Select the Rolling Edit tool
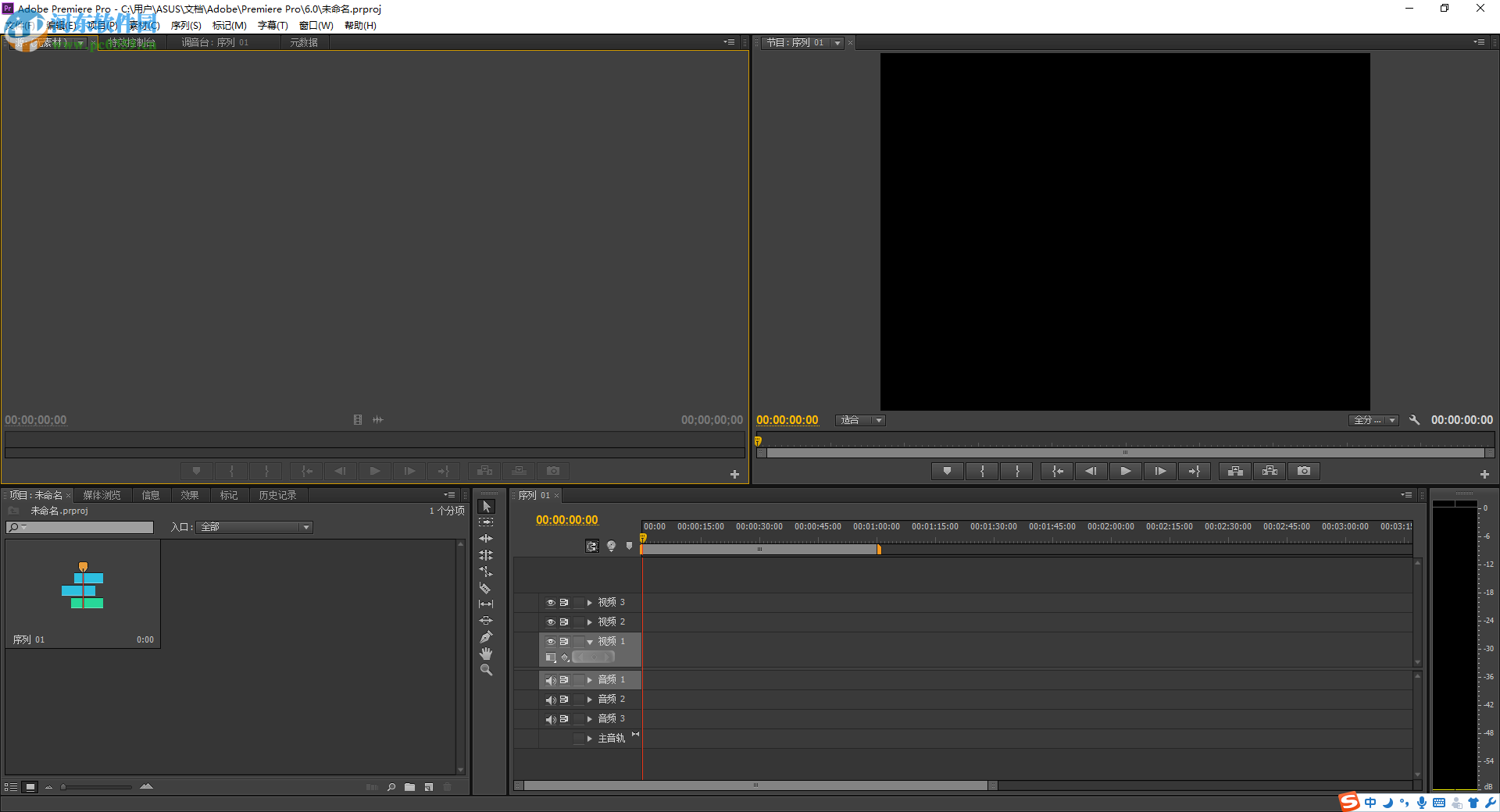The height and width of the screenshot is (812, 1500). click(486, 555)
